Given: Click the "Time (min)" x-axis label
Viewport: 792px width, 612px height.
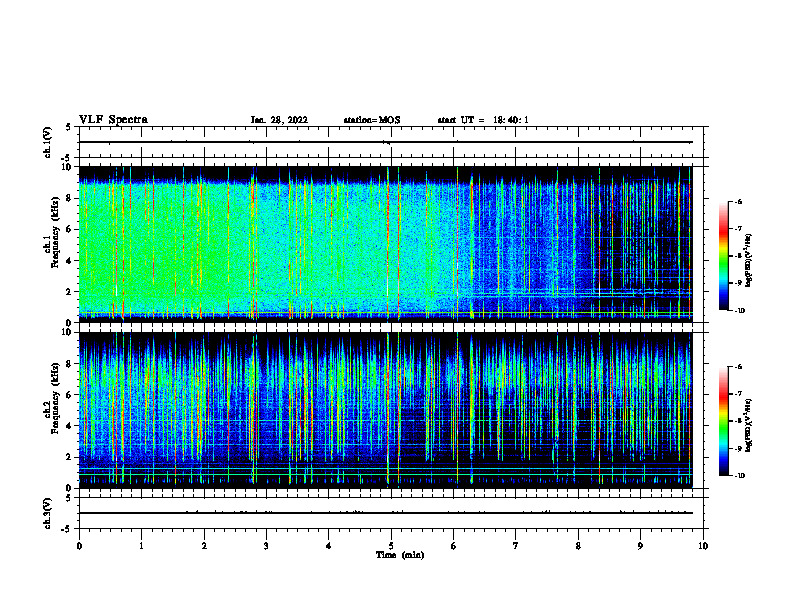Looking at the screenshot, I should pos(400,555).
